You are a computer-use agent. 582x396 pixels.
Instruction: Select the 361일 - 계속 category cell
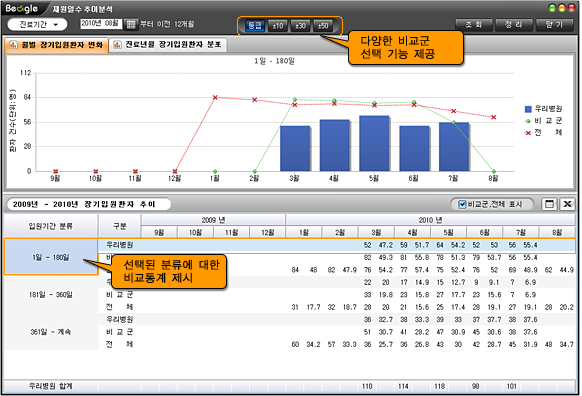(51, 331)
